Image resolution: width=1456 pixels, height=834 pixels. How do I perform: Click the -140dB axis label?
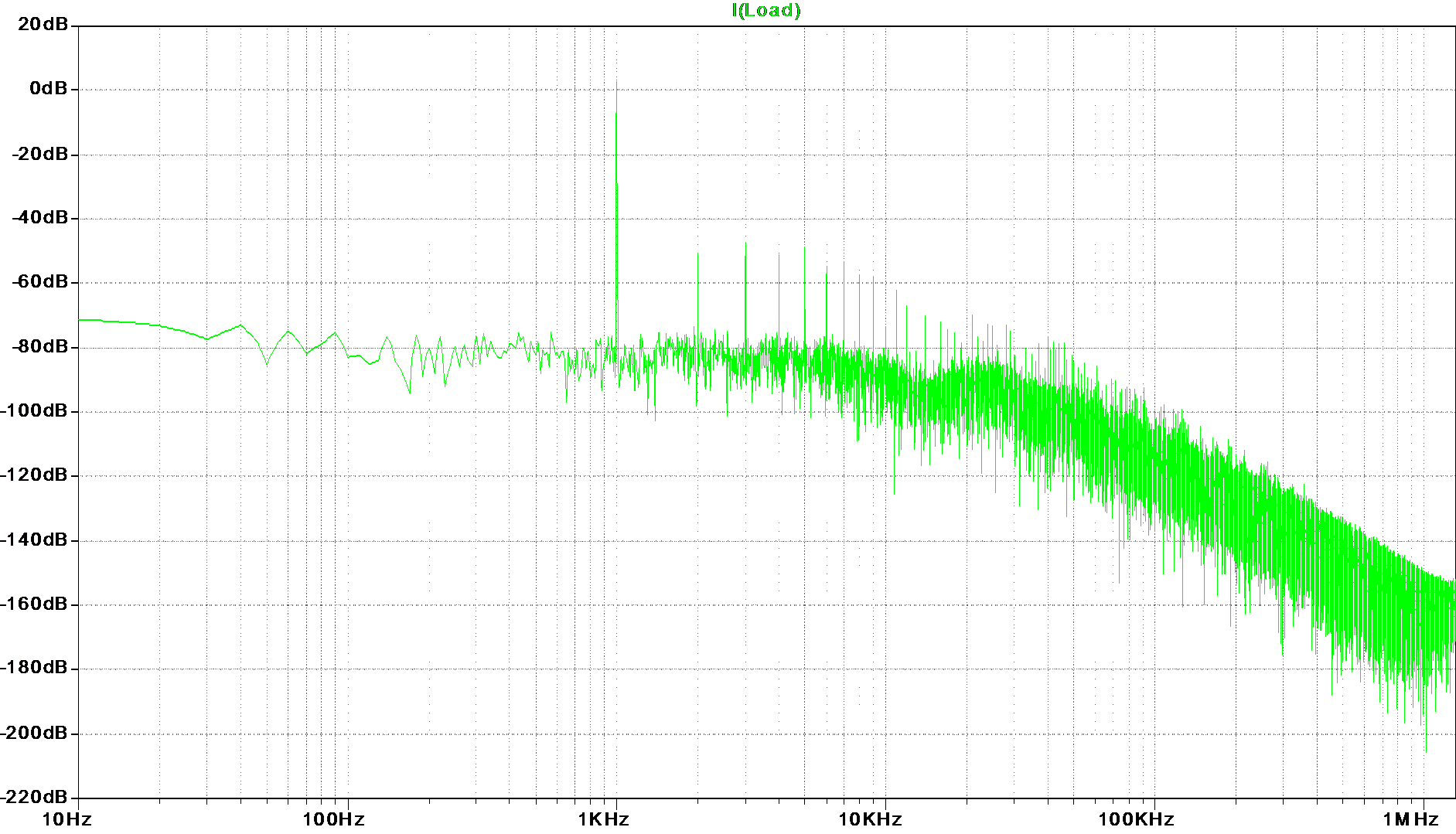tap(35, 539)
